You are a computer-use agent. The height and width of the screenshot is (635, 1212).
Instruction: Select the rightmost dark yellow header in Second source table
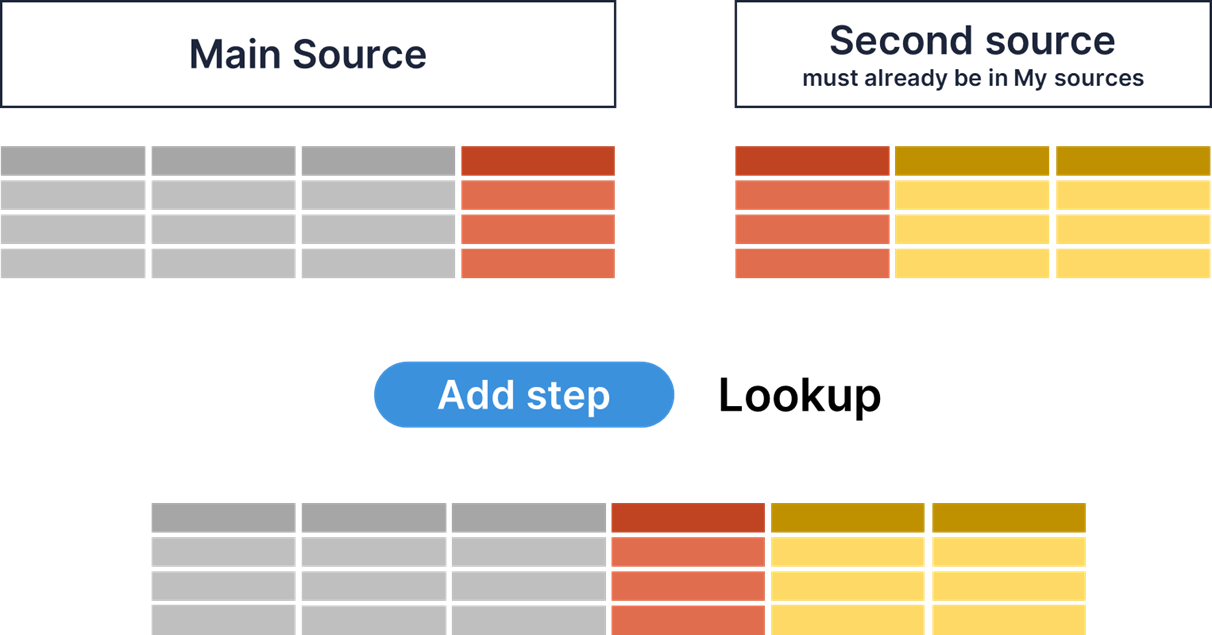[x=1133, y=161]
